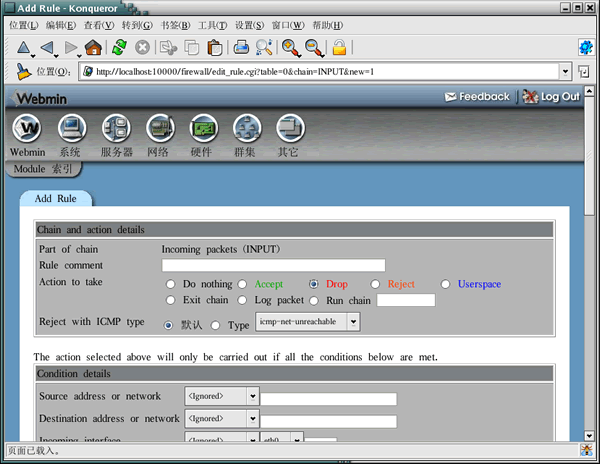Click the Webmin logo in header
600x464 pixels.
39,99
